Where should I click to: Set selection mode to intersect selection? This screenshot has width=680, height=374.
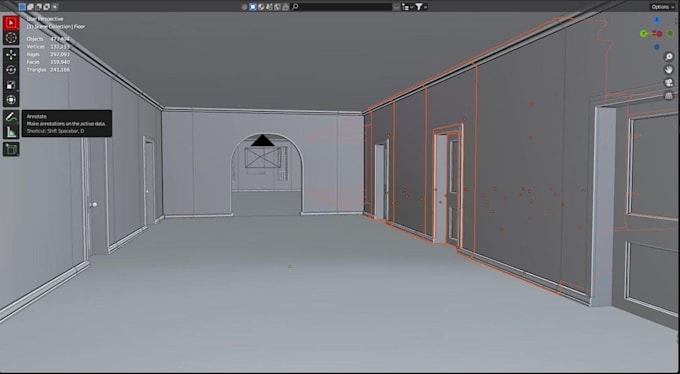(x=55, y=7)
